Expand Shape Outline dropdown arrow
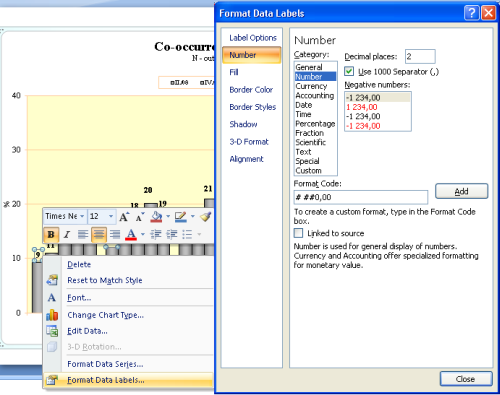Screen dimensions: 500x395 click(193, 217)
